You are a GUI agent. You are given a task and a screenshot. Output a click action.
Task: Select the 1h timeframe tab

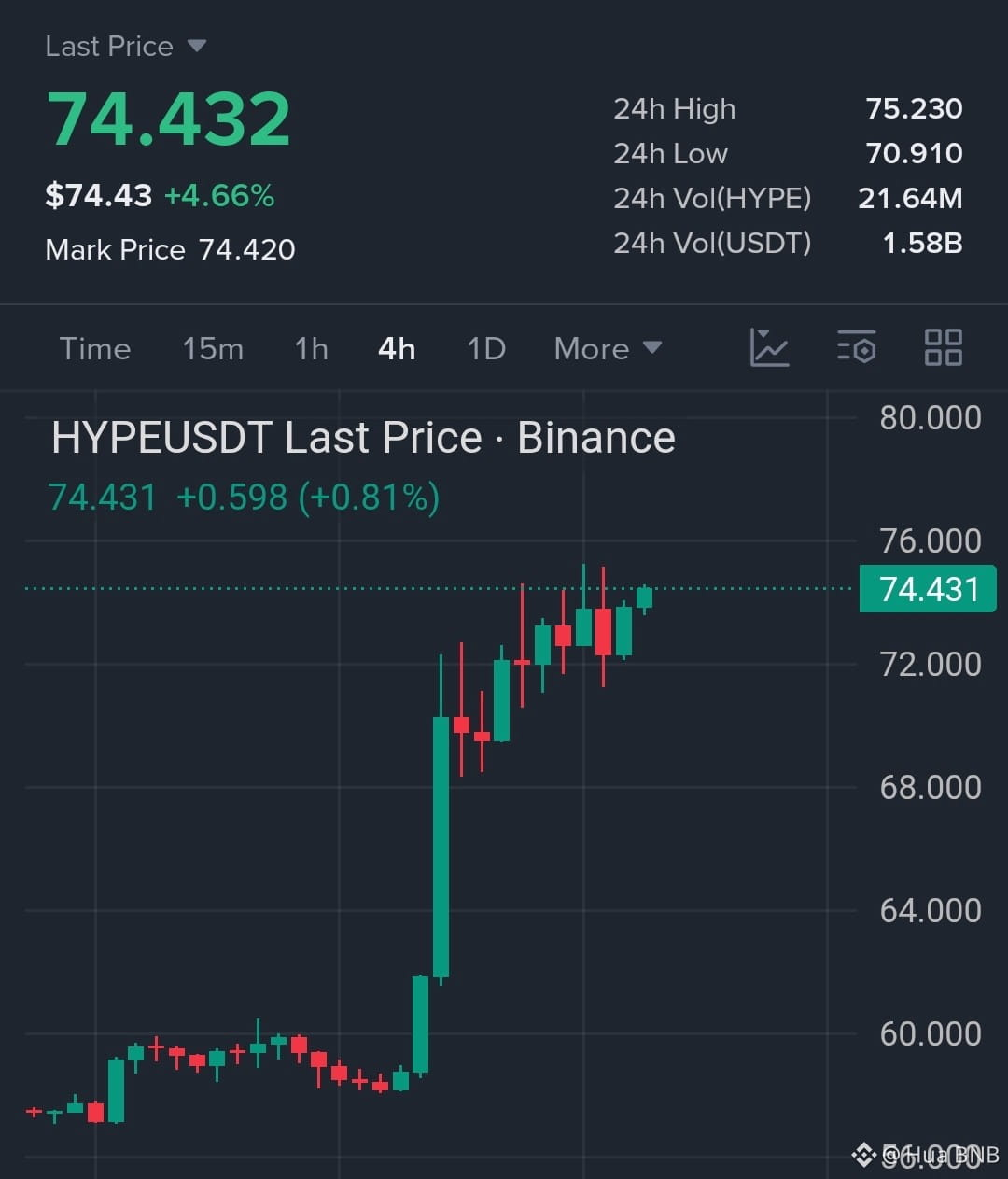click(x=311, y=348)
